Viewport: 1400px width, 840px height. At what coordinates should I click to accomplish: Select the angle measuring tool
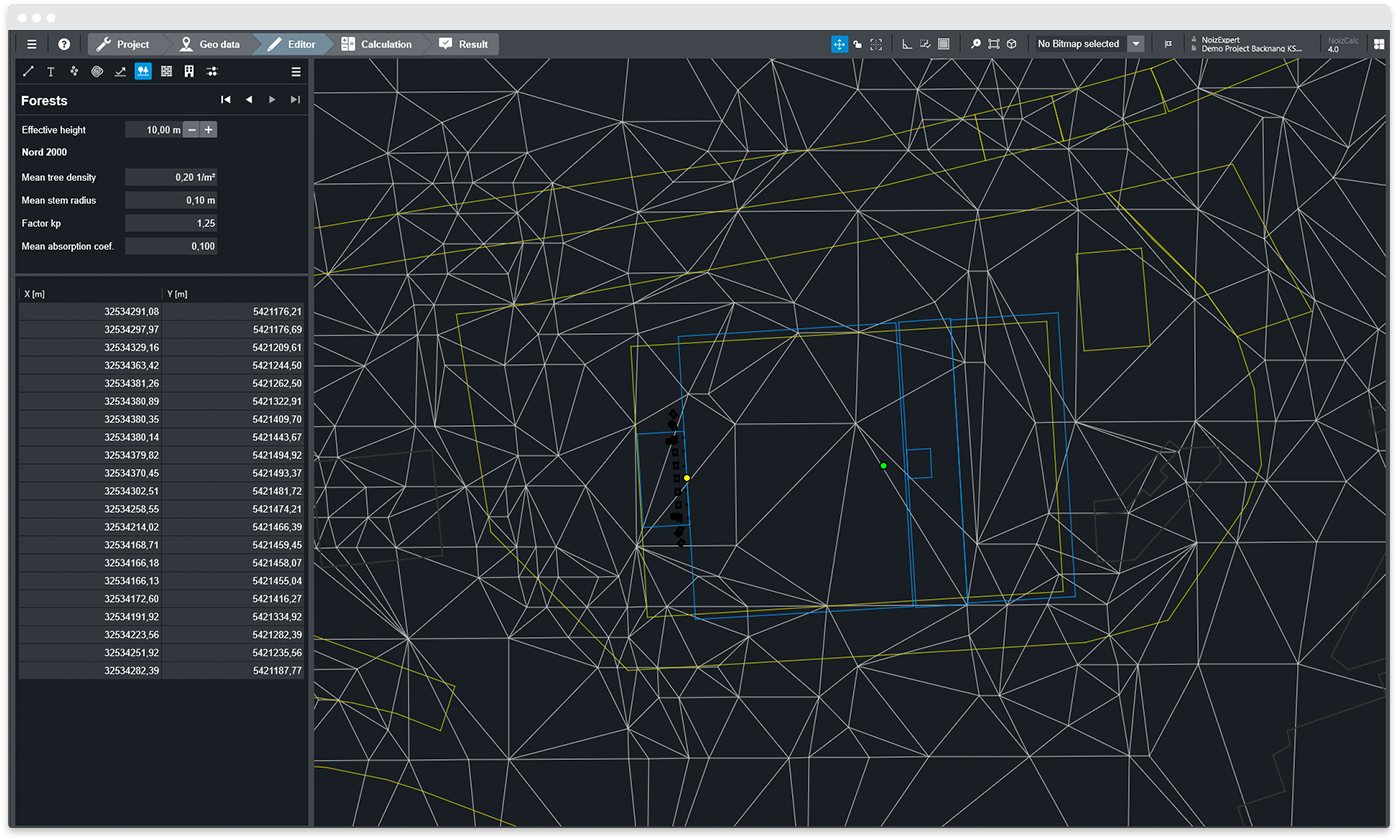pyautogui.click(x=907, y=44)
